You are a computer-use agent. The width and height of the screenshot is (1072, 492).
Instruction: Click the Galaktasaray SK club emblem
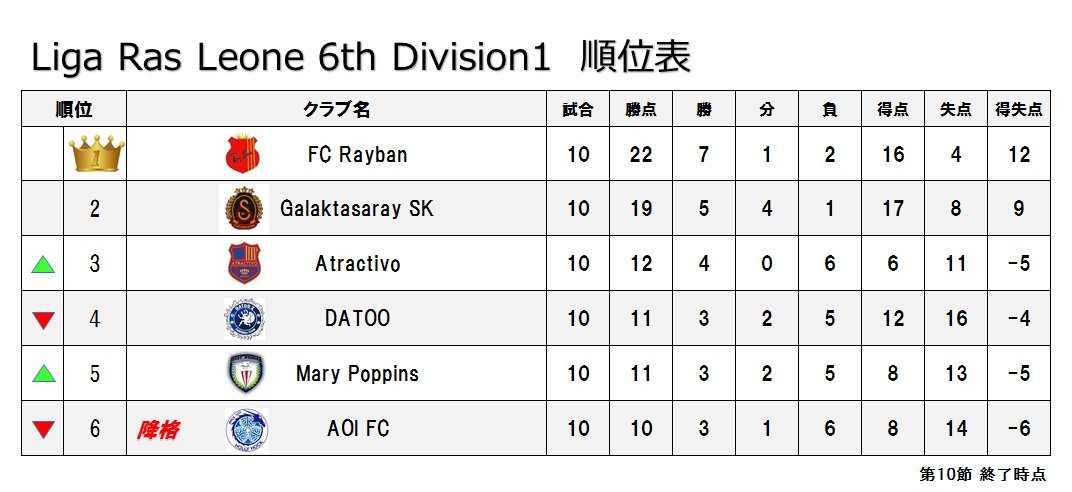click(244, 208)
